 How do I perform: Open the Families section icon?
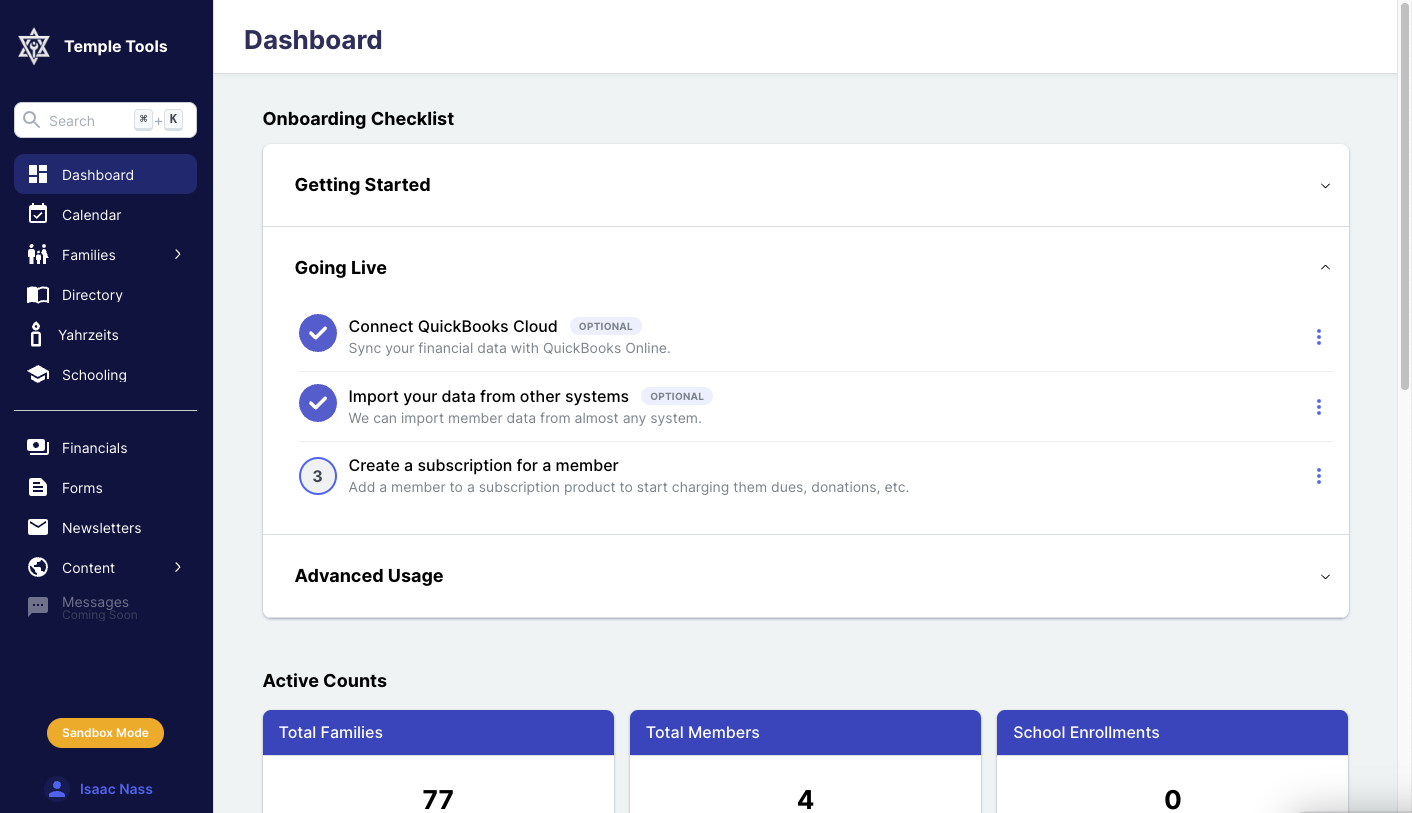tap(38, 254)
